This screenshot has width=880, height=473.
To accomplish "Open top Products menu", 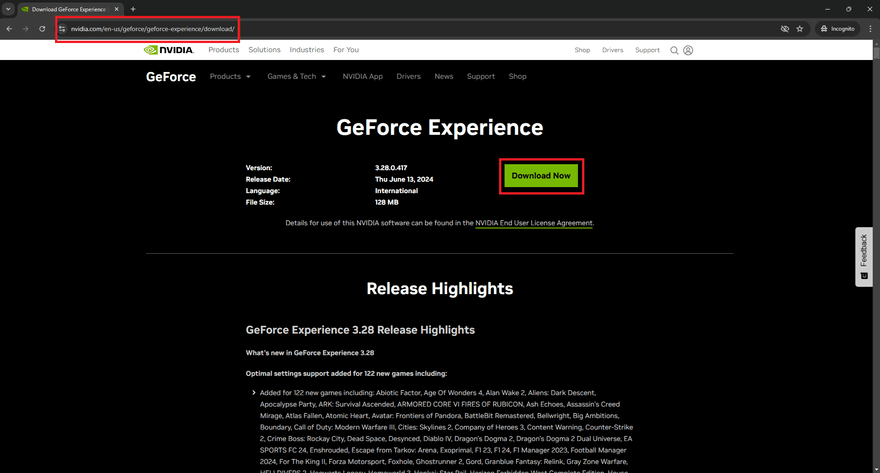I will point(223,50).
